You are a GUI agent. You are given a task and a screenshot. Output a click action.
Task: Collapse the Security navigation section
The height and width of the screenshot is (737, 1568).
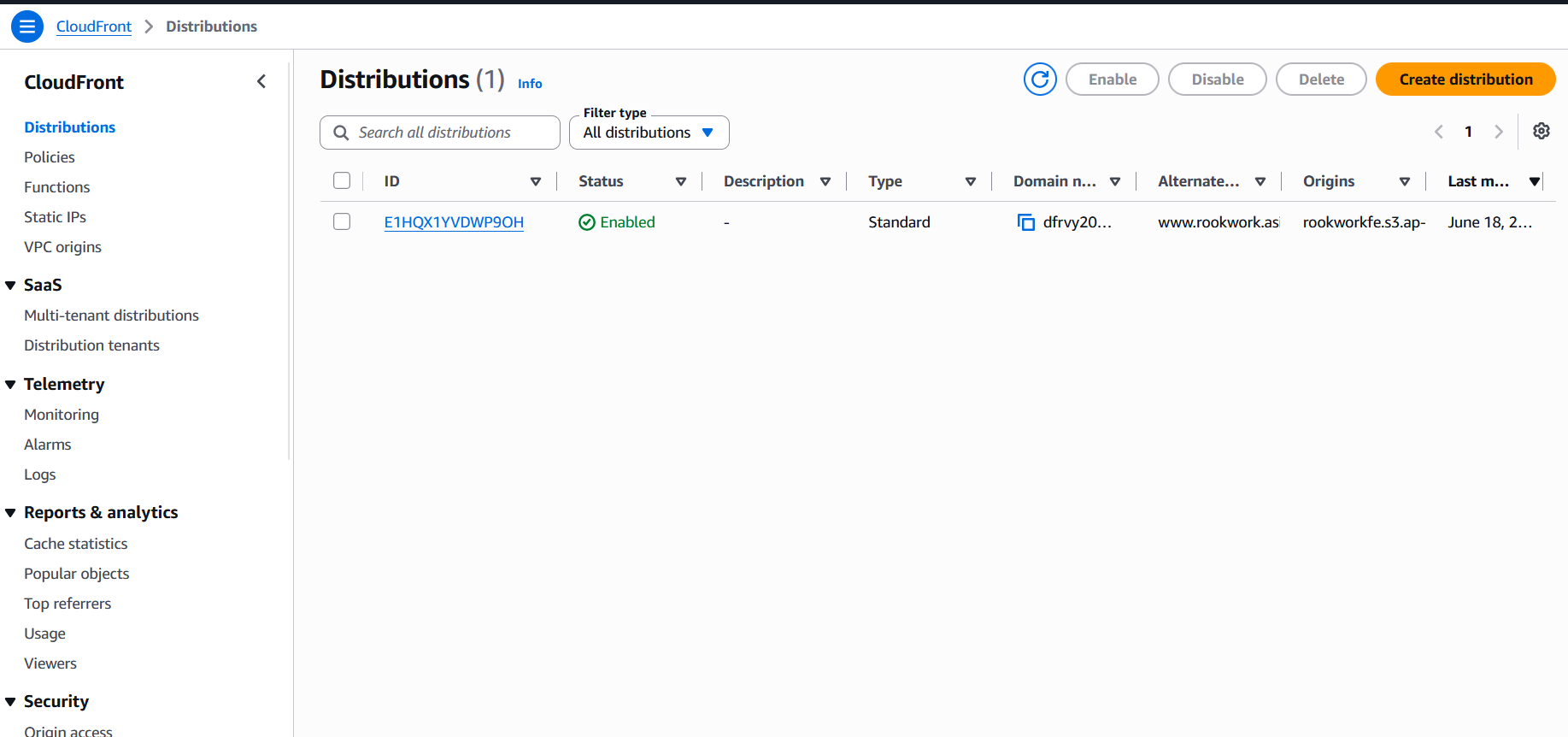click(10, 702)
